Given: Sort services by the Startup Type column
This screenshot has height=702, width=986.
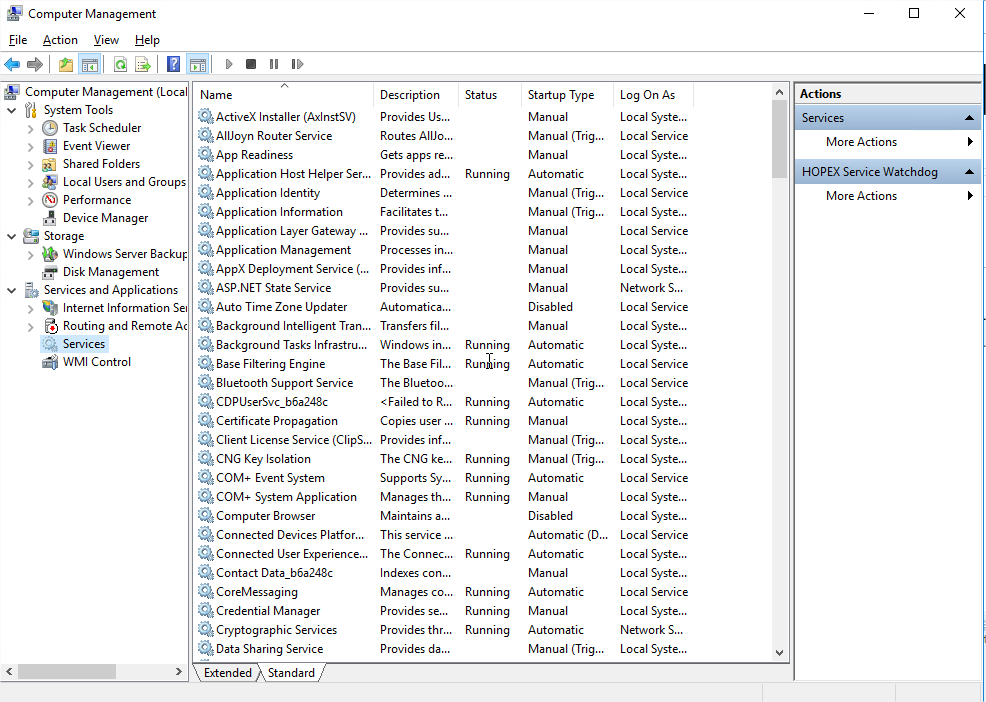Looking at the screenshot, I should 561,95.
